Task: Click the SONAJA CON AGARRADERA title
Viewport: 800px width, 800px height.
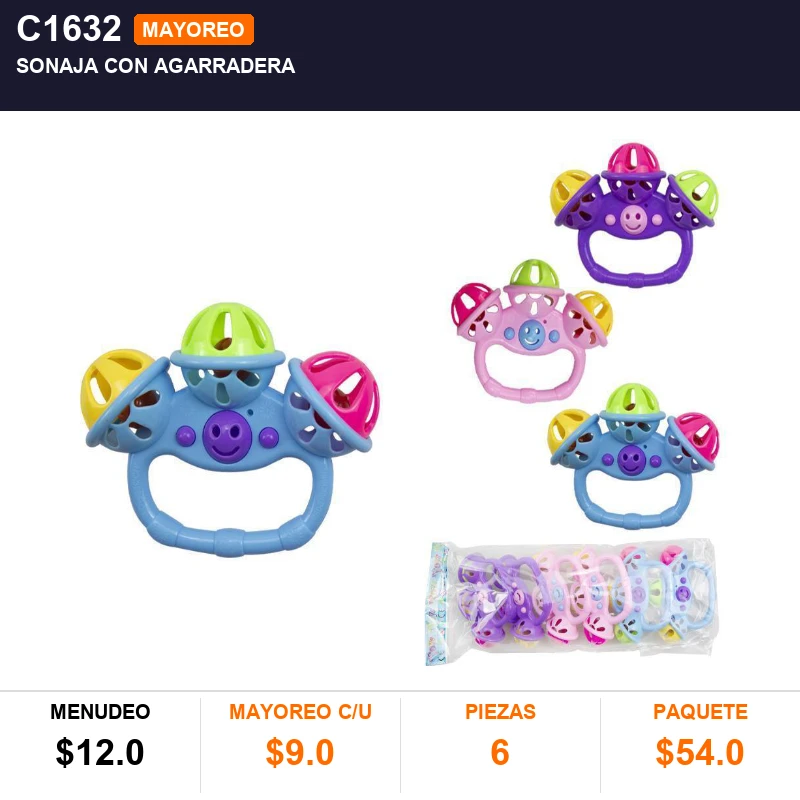Action: pos(156,66)
